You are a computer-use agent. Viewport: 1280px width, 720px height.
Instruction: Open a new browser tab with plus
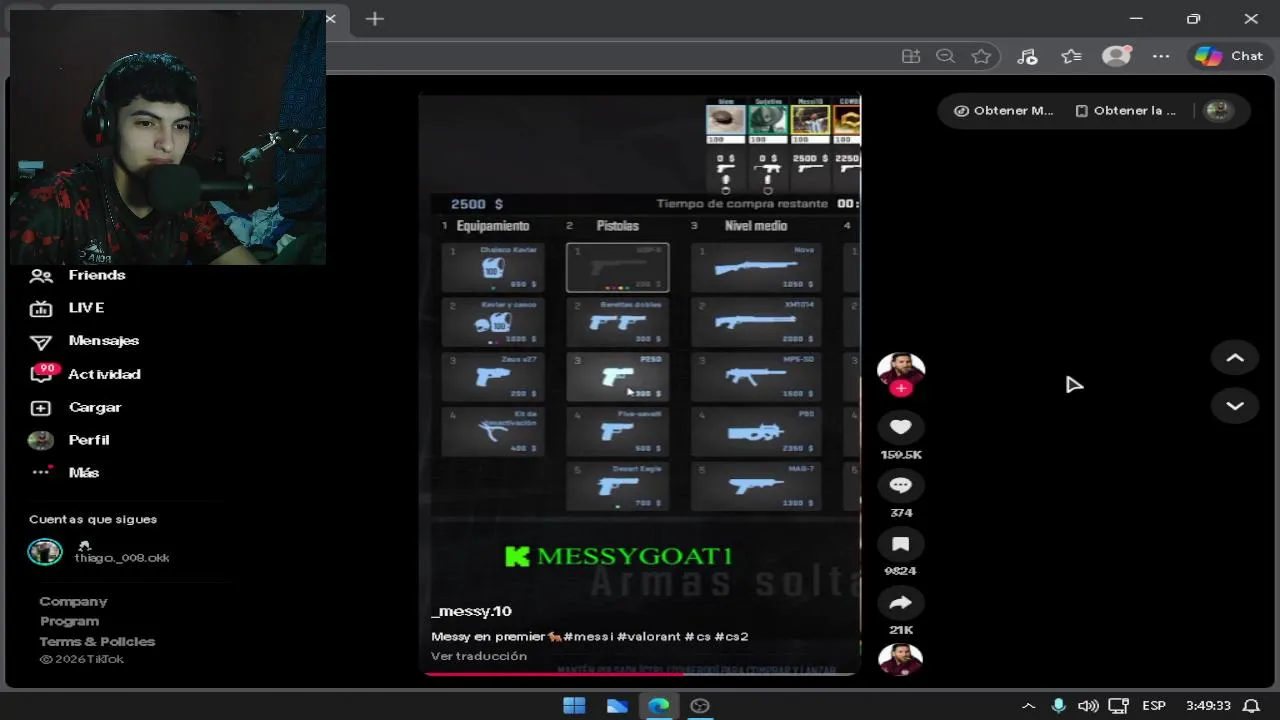pos(375,19)
